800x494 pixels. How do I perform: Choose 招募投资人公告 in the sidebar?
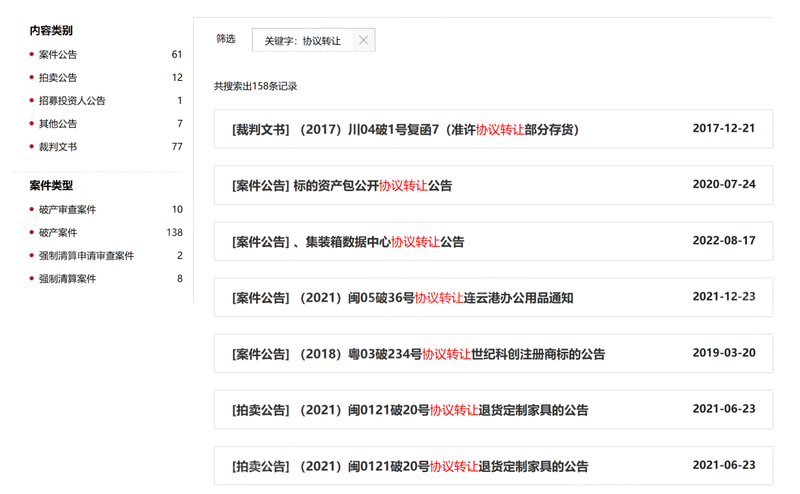[x=72, y=101]
